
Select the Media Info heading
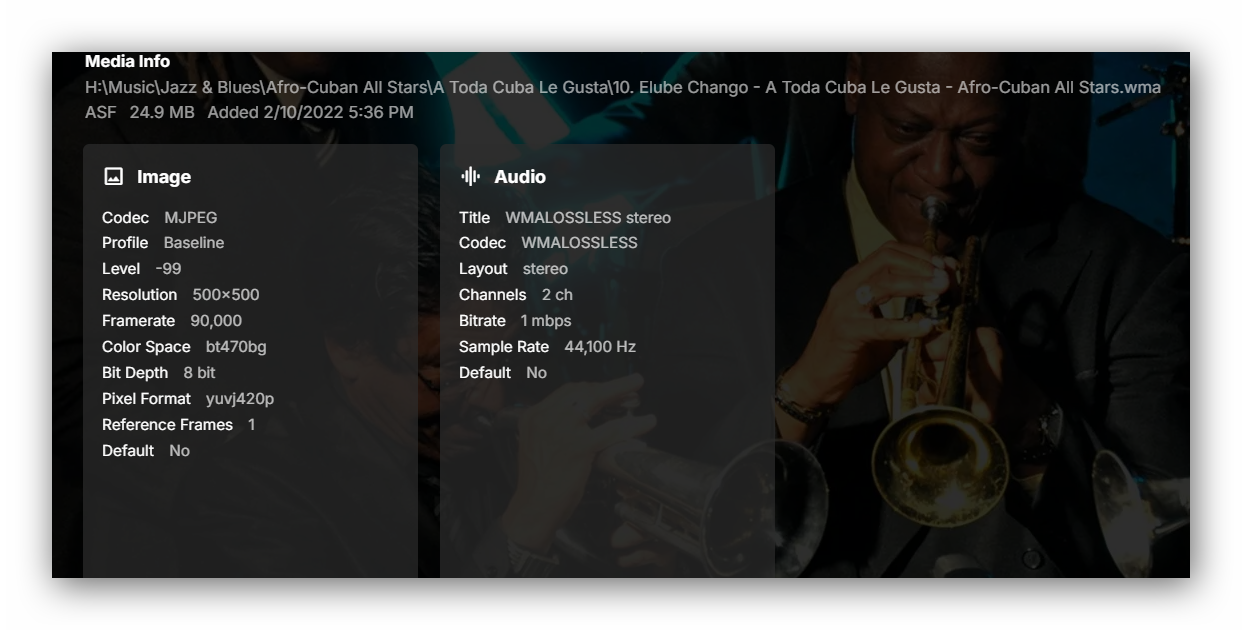pyautogui.click(x=127, y=62)
